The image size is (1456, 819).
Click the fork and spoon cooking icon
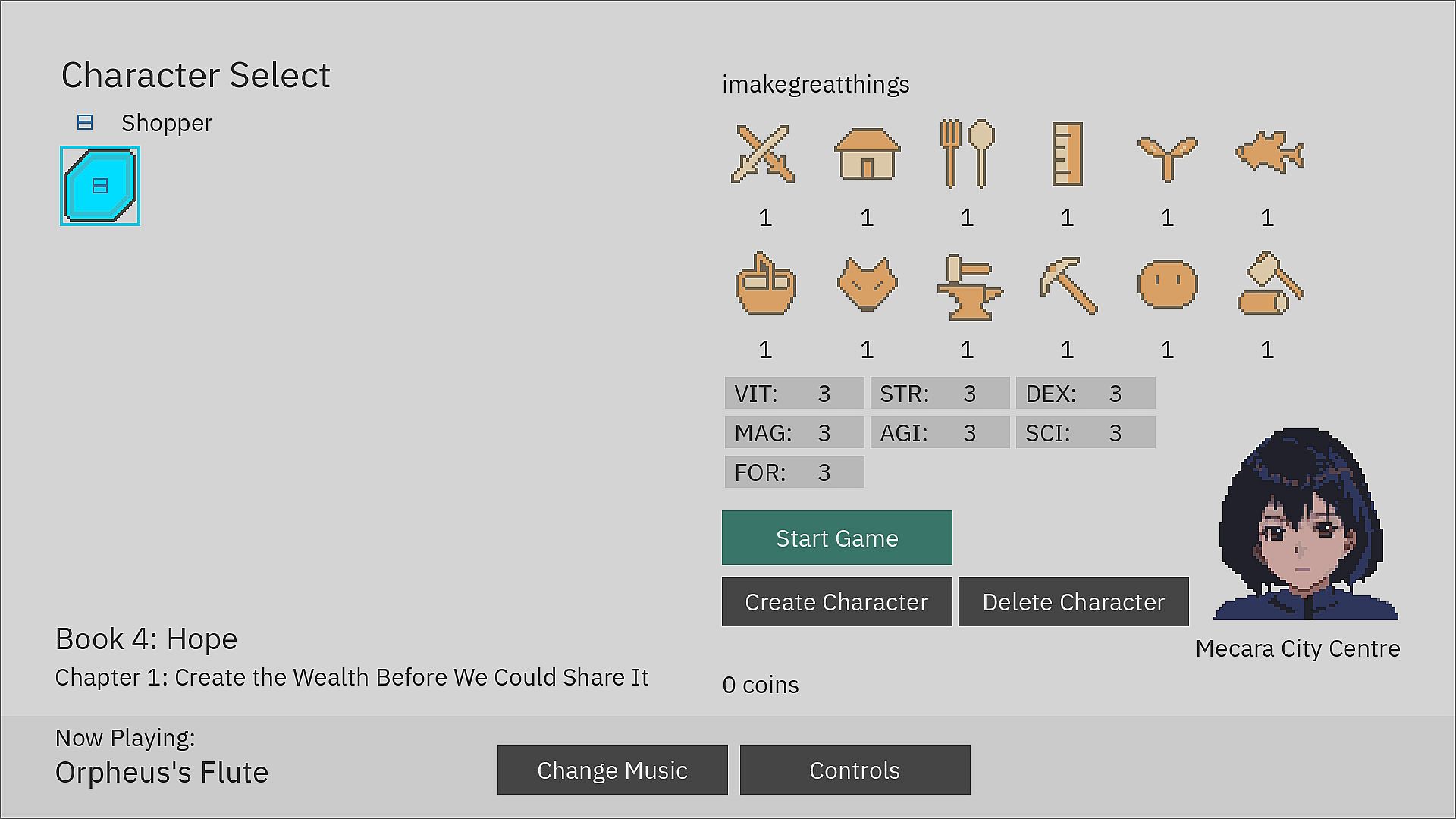pyautogui.click(x=967, y=154)
